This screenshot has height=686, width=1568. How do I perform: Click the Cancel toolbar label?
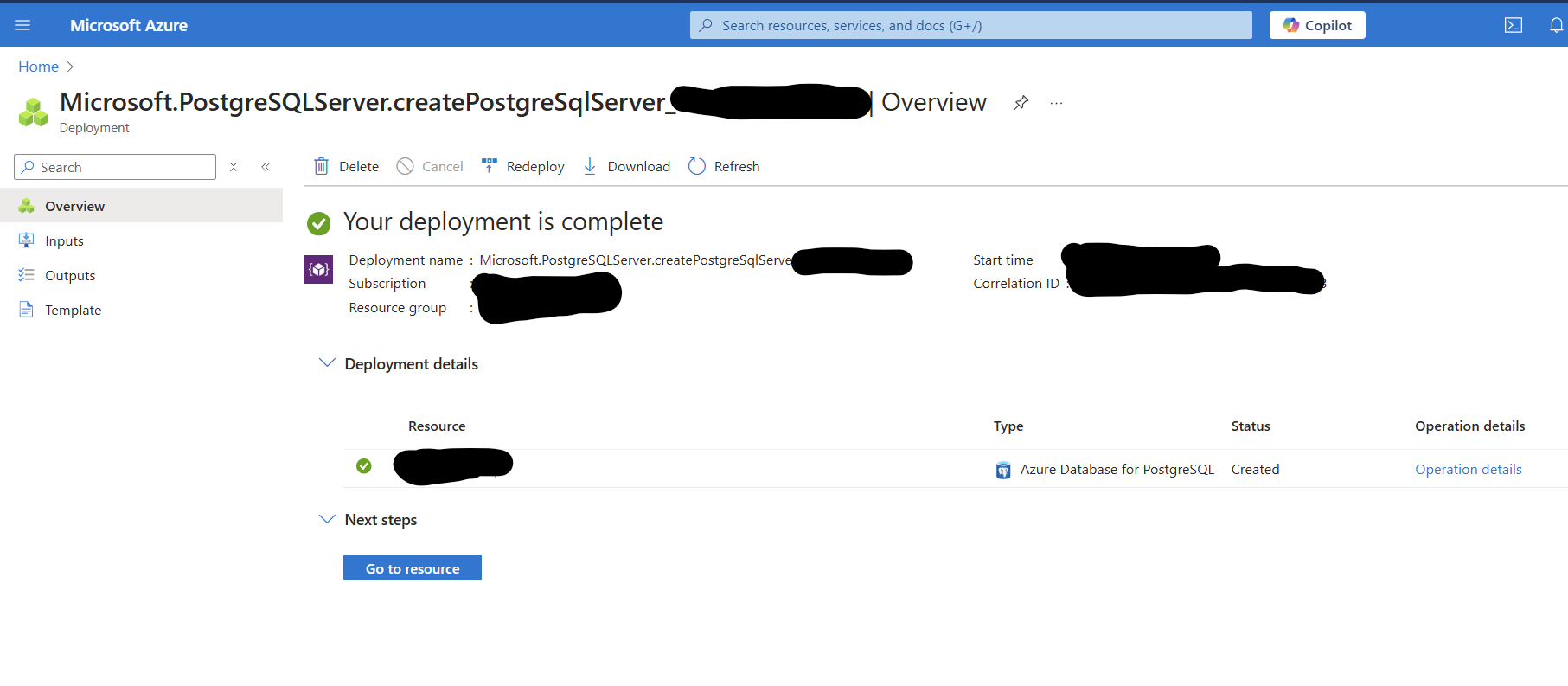[x=443, y=166]
